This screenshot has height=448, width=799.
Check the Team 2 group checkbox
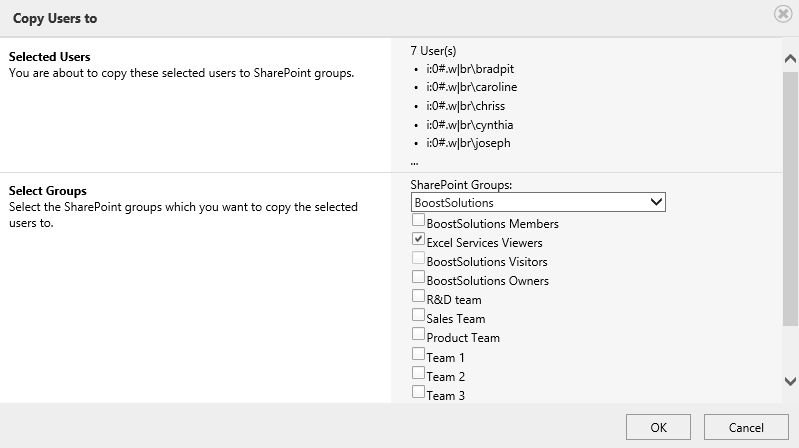coord(418,375)
